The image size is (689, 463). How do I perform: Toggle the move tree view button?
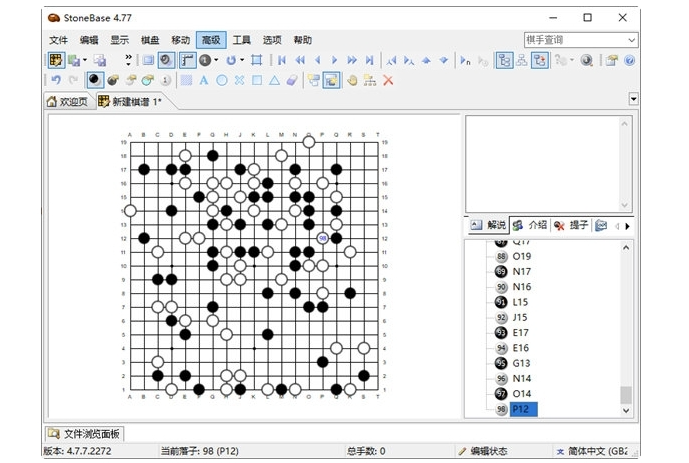coord(503,60)
